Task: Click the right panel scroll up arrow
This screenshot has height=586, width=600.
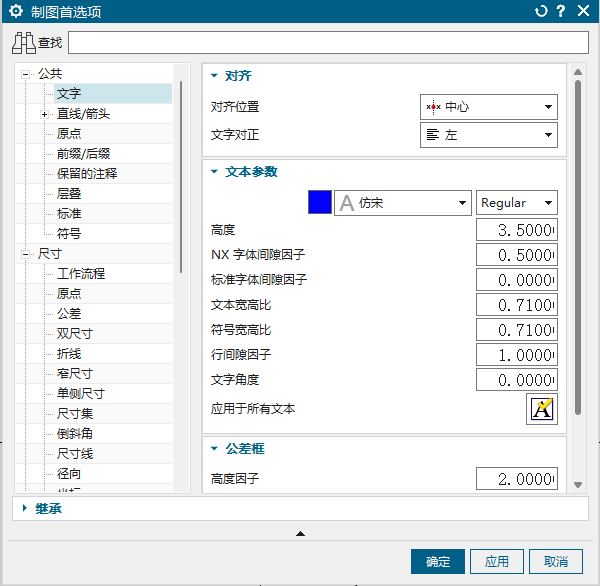Action: (x=578, y=72)
